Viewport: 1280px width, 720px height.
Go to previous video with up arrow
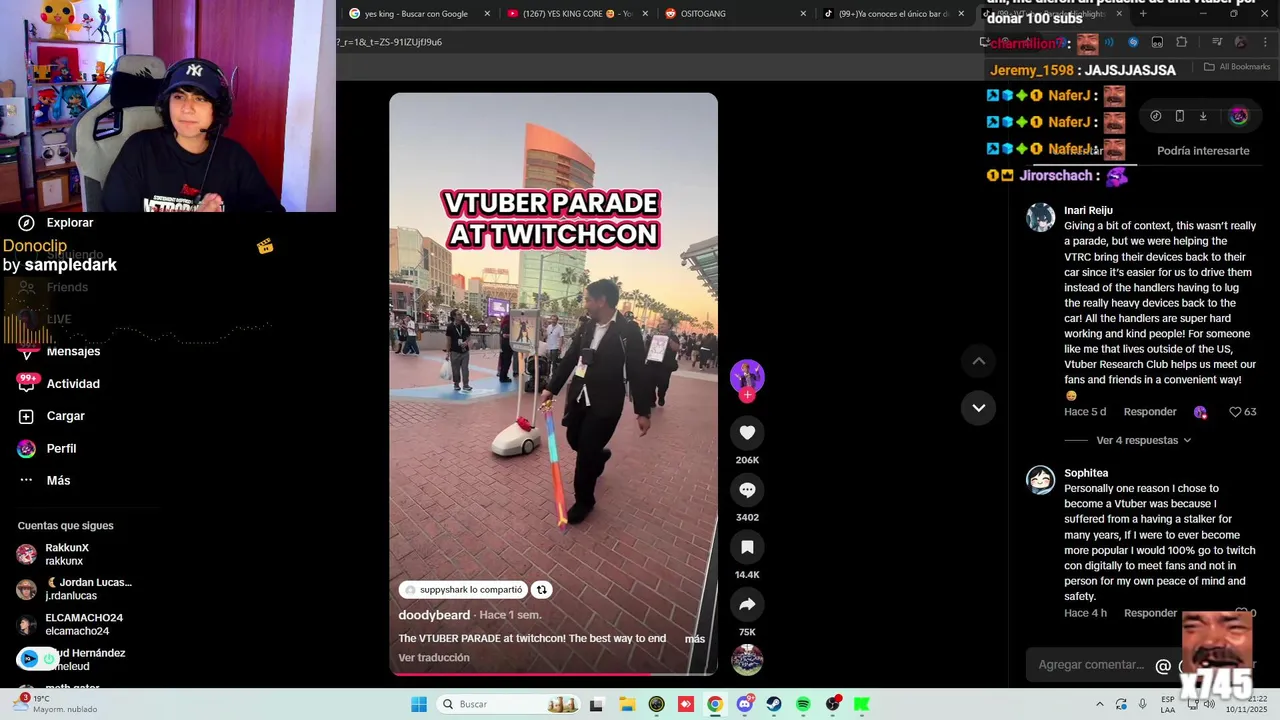pyautogui.click(x=979, y=361)
